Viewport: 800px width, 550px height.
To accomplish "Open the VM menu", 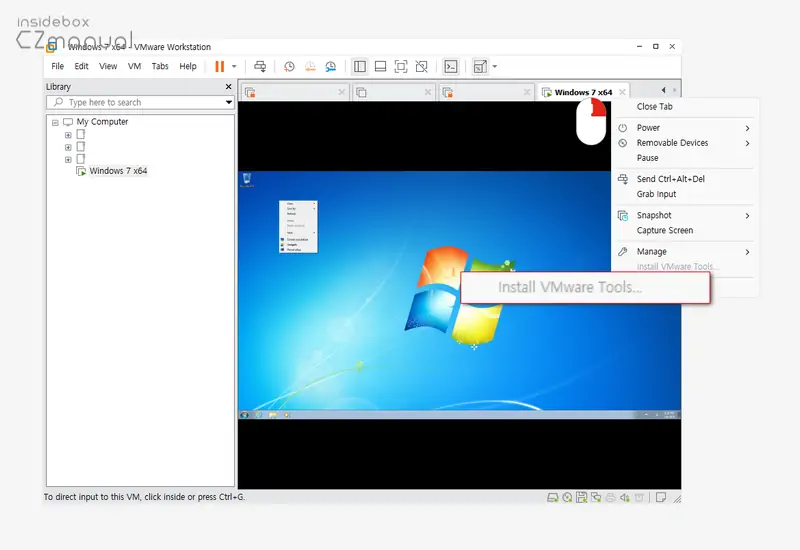I will tap(134, 66).
